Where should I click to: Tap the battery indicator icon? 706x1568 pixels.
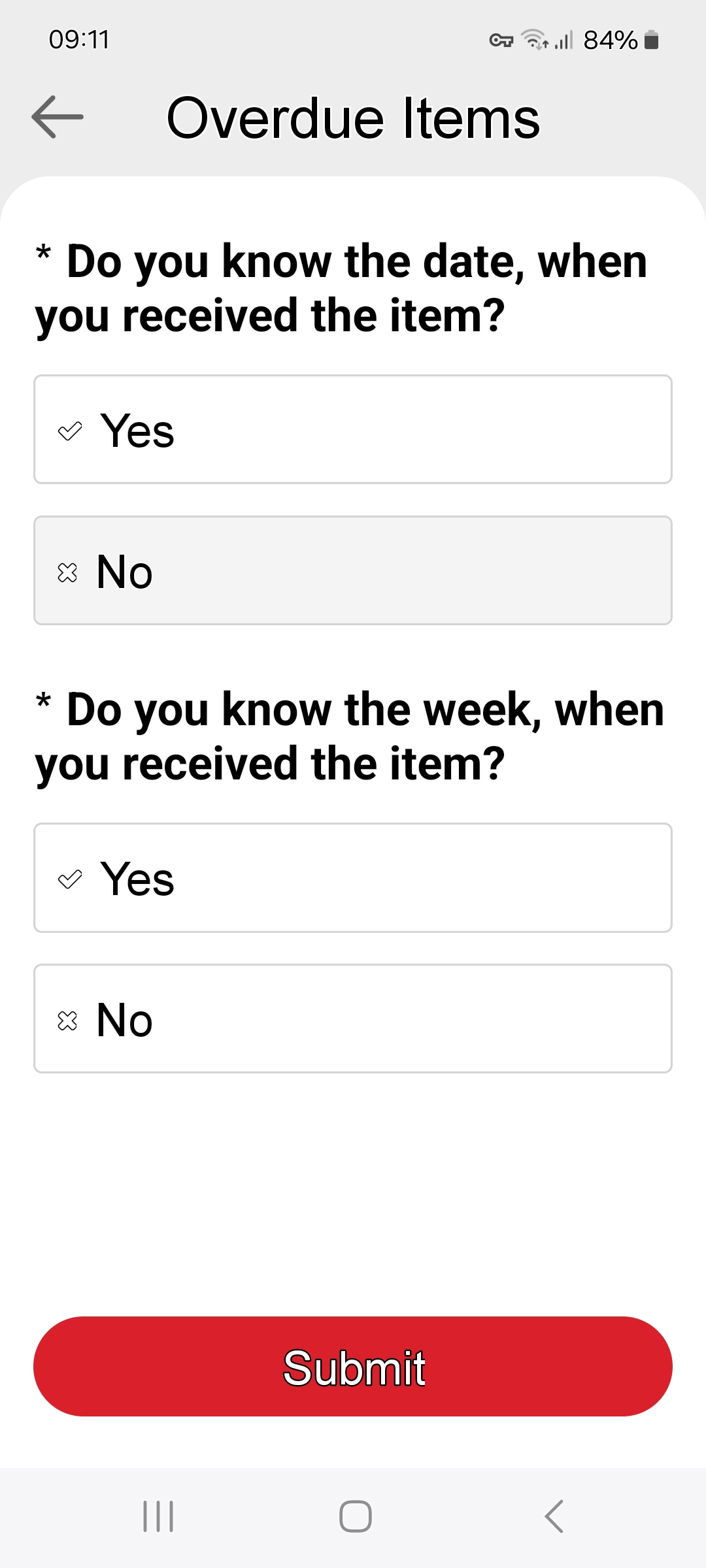(651, 40)
